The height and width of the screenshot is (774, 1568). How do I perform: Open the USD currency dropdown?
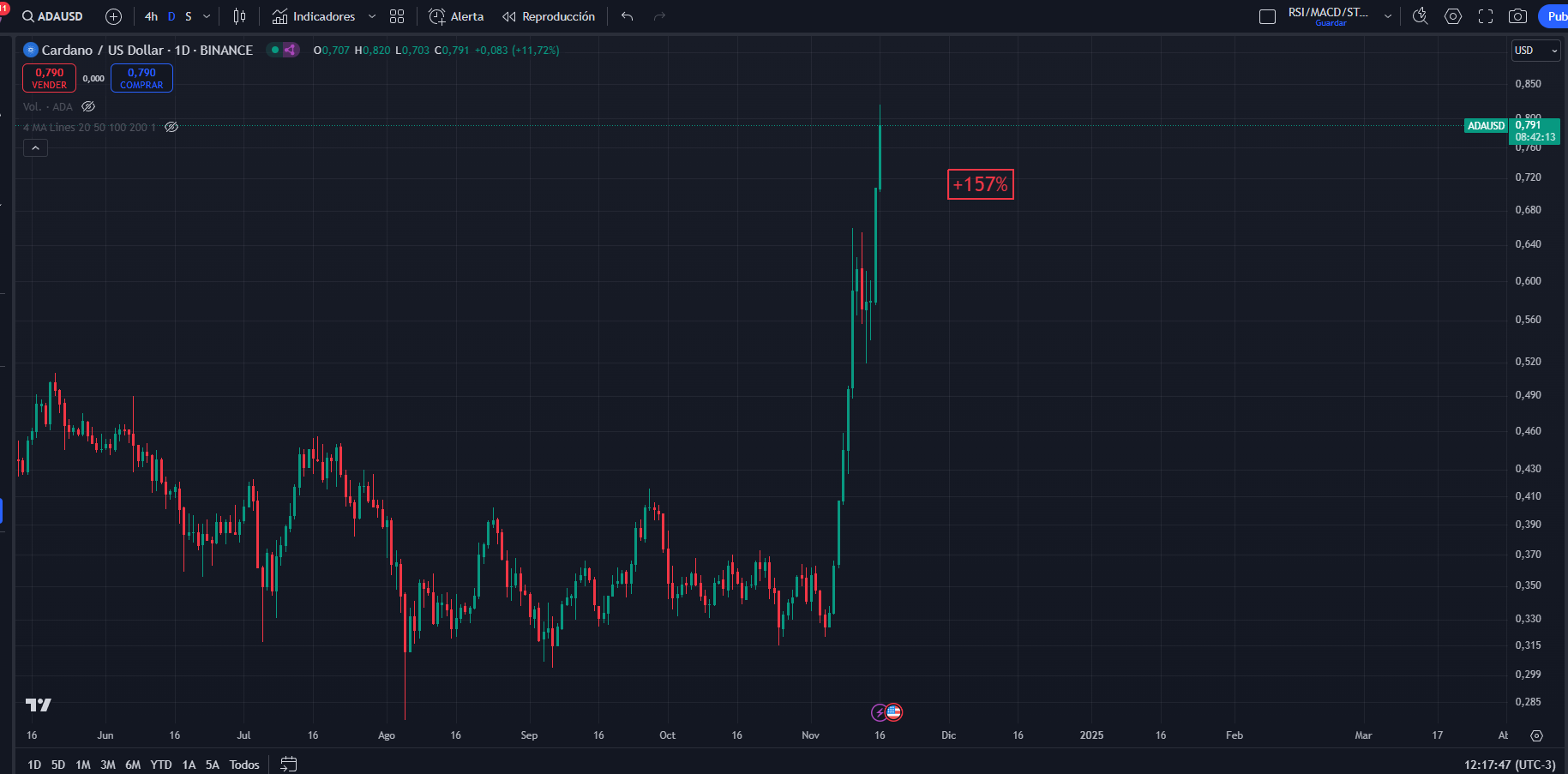pos(1535,51)
